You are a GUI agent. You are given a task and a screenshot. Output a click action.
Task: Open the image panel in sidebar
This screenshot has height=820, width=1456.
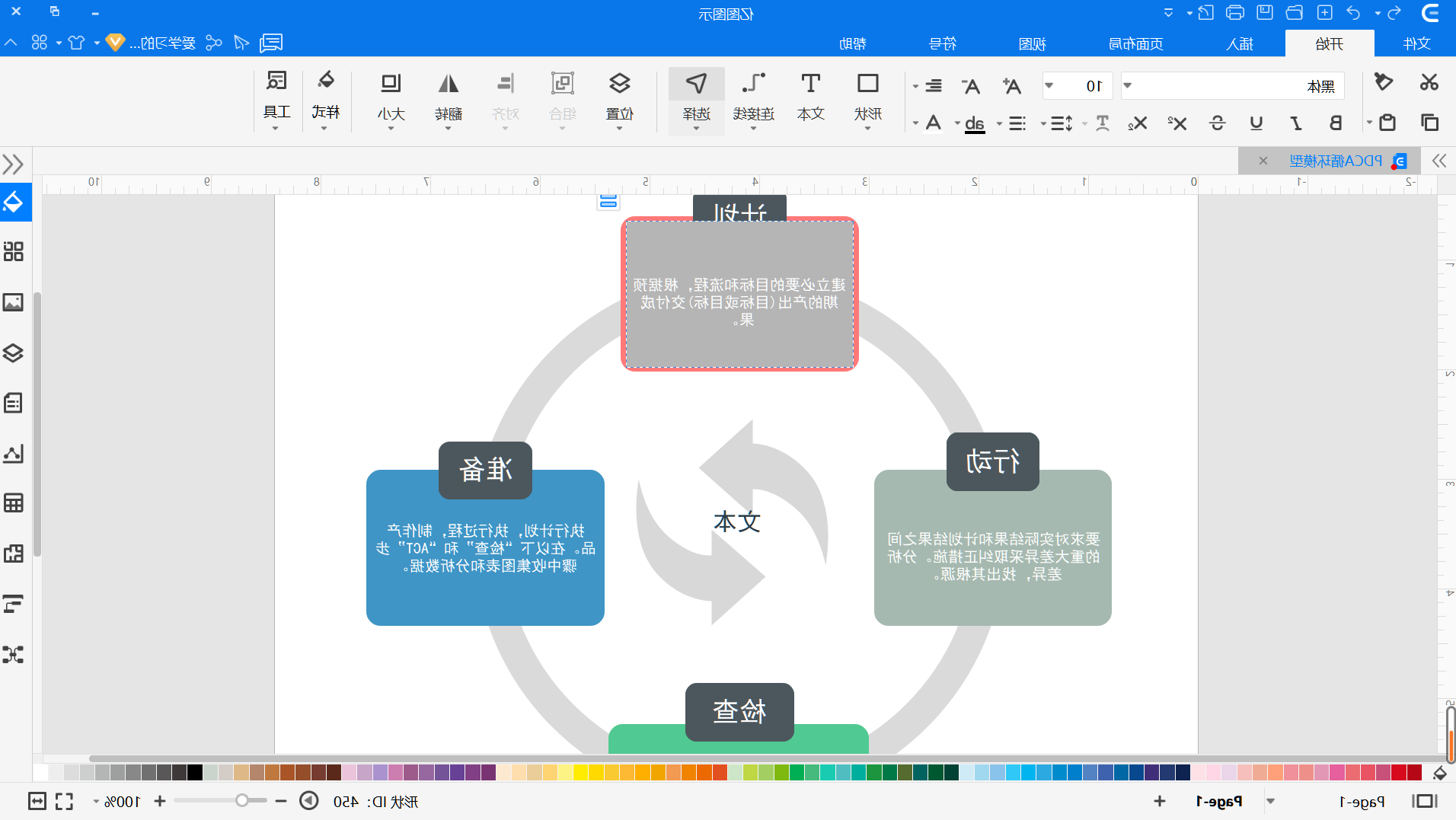click(13, 302)
